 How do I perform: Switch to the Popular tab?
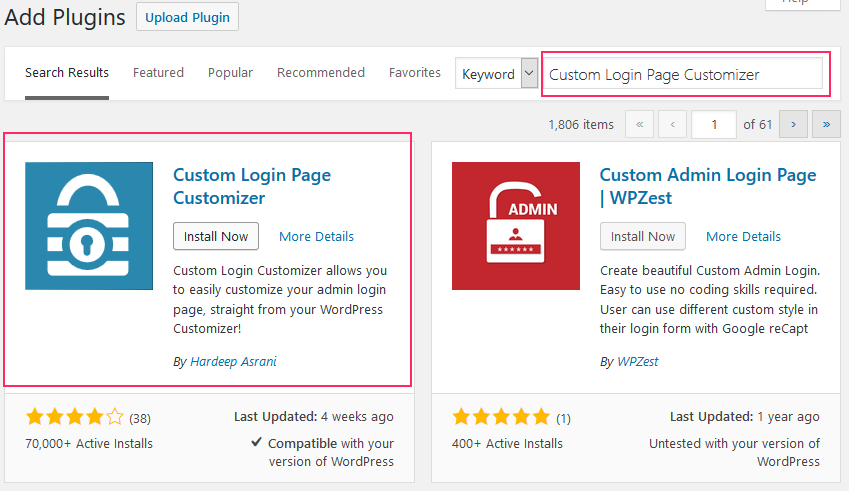(230, 73)
